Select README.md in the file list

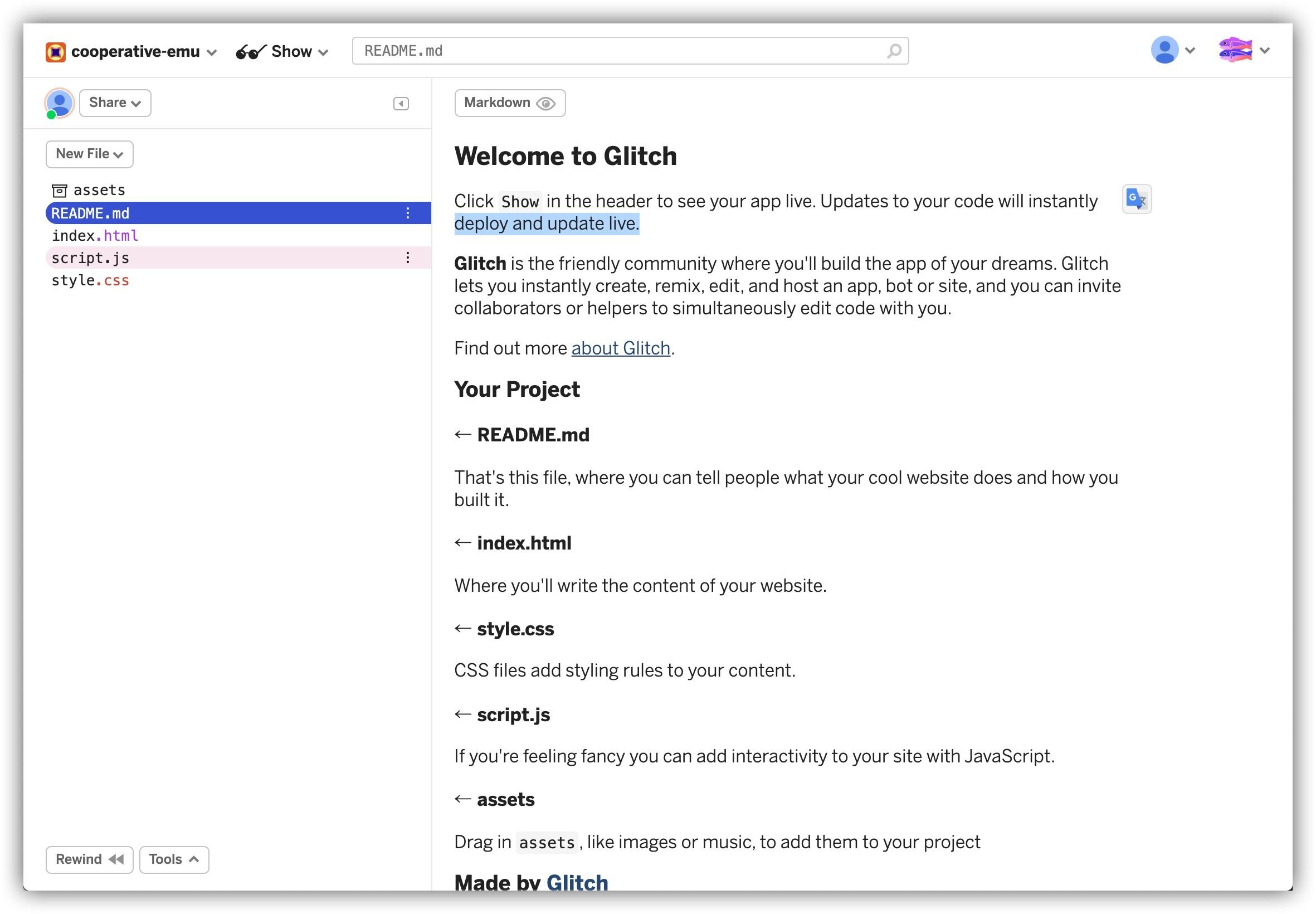coord(238,213)
